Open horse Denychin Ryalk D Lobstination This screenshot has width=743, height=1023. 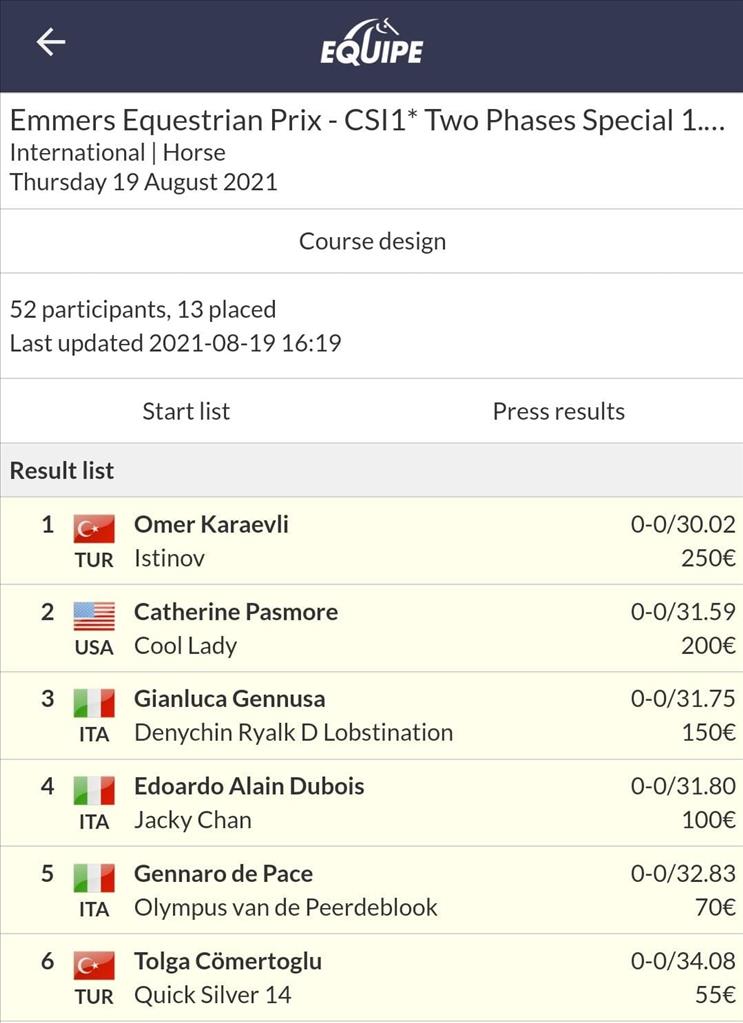(294, 733)
